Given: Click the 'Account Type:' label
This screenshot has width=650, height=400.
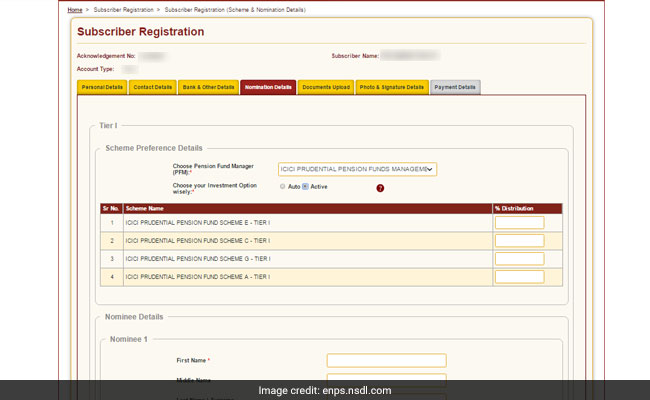Looking at the screenshot, I should coord(95,69).
